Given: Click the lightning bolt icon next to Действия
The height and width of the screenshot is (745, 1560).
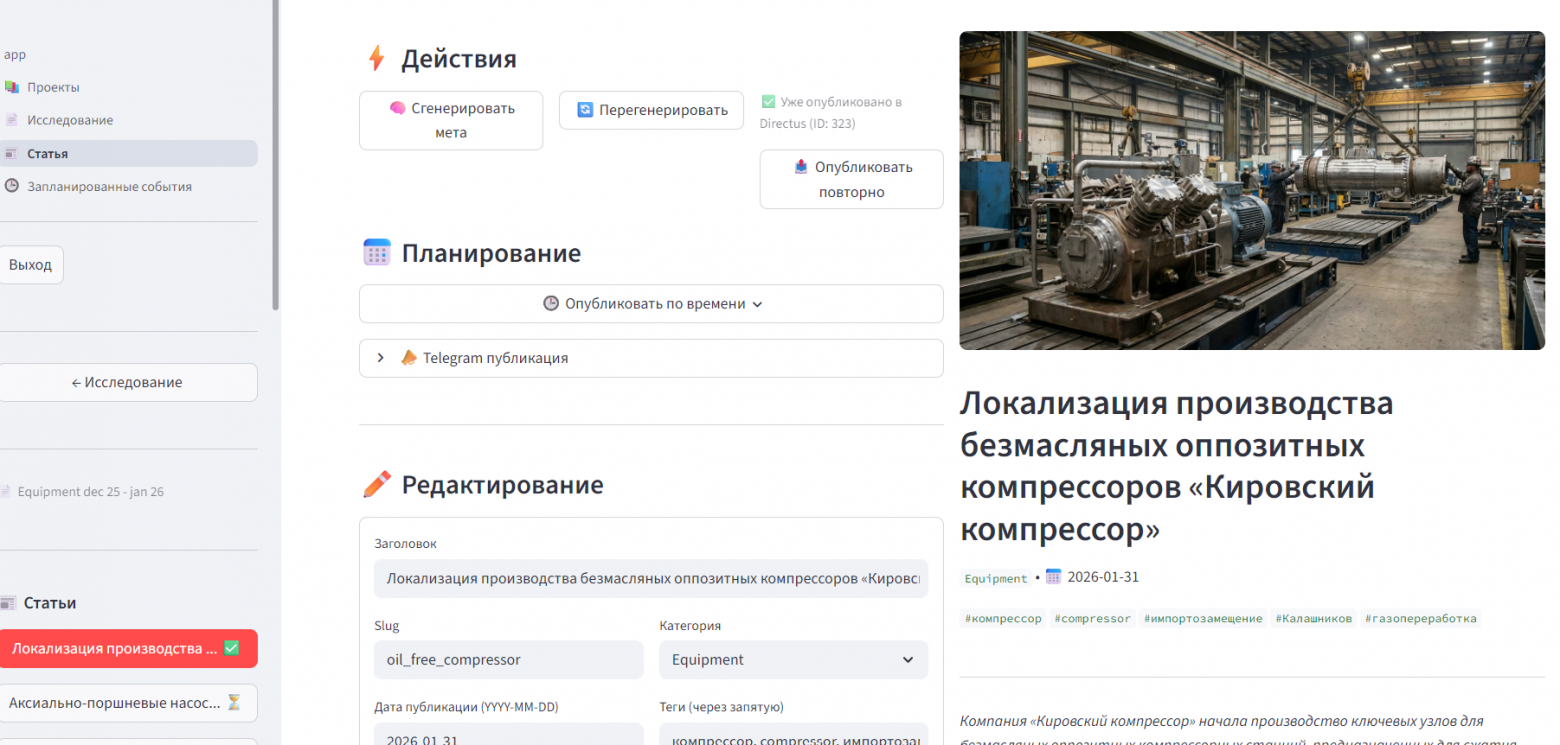Looking at the screenshot, I should (x=375, y=58).
